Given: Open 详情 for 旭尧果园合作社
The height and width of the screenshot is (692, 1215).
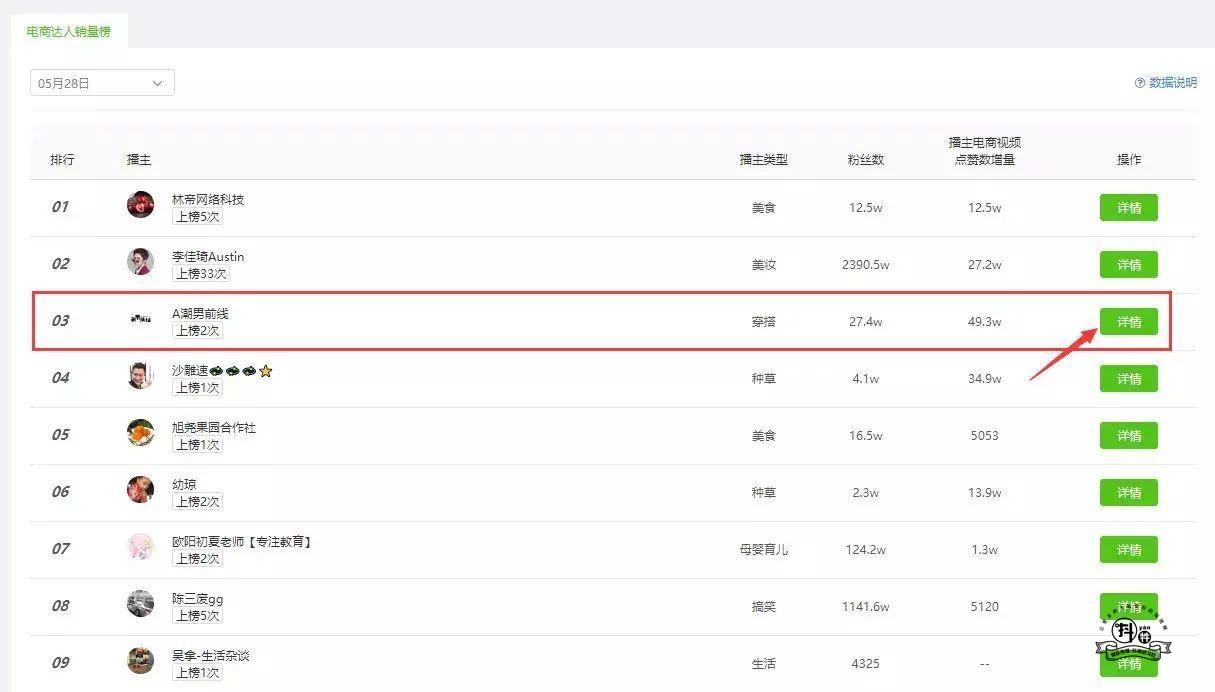Looking at the screenshot, I should pyautogui.click(x=1128, y=436).
